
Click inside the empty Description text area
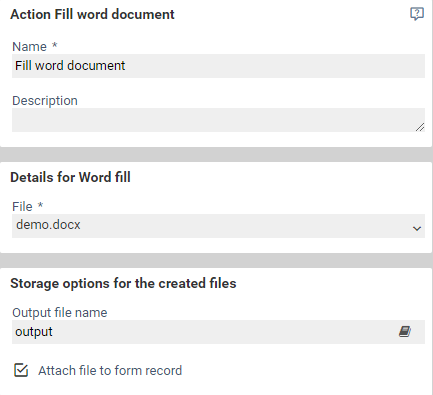pyautogui.click(x=218, y=120)
